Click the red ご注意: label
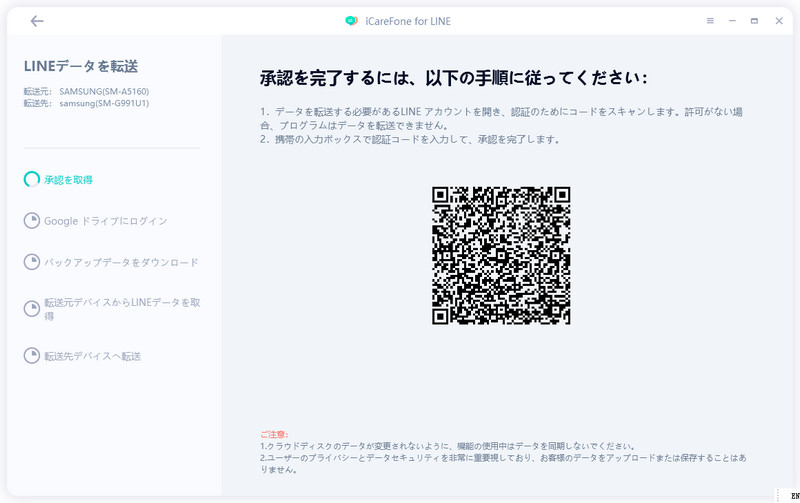Image resolution: width=800 pixels, height=503 pixels. (x=274, y=434)
